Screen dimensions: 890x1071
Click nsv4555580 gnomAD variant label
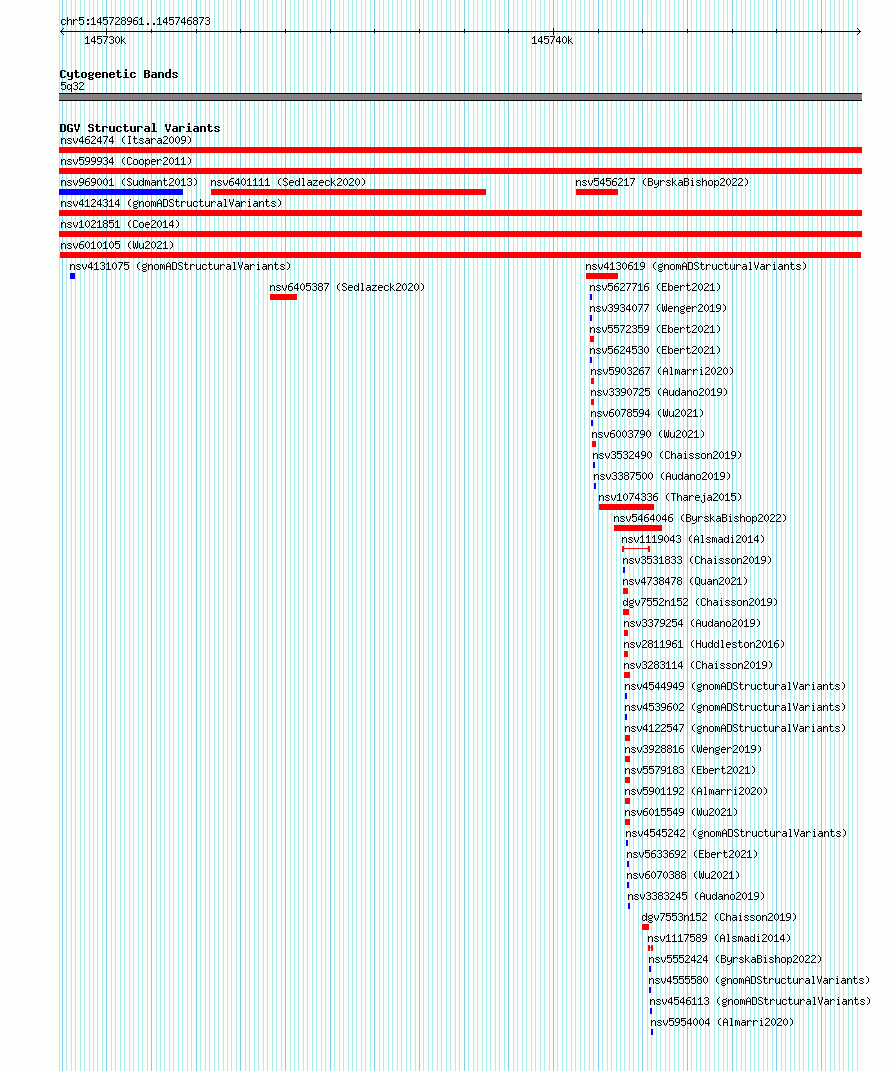760,981
